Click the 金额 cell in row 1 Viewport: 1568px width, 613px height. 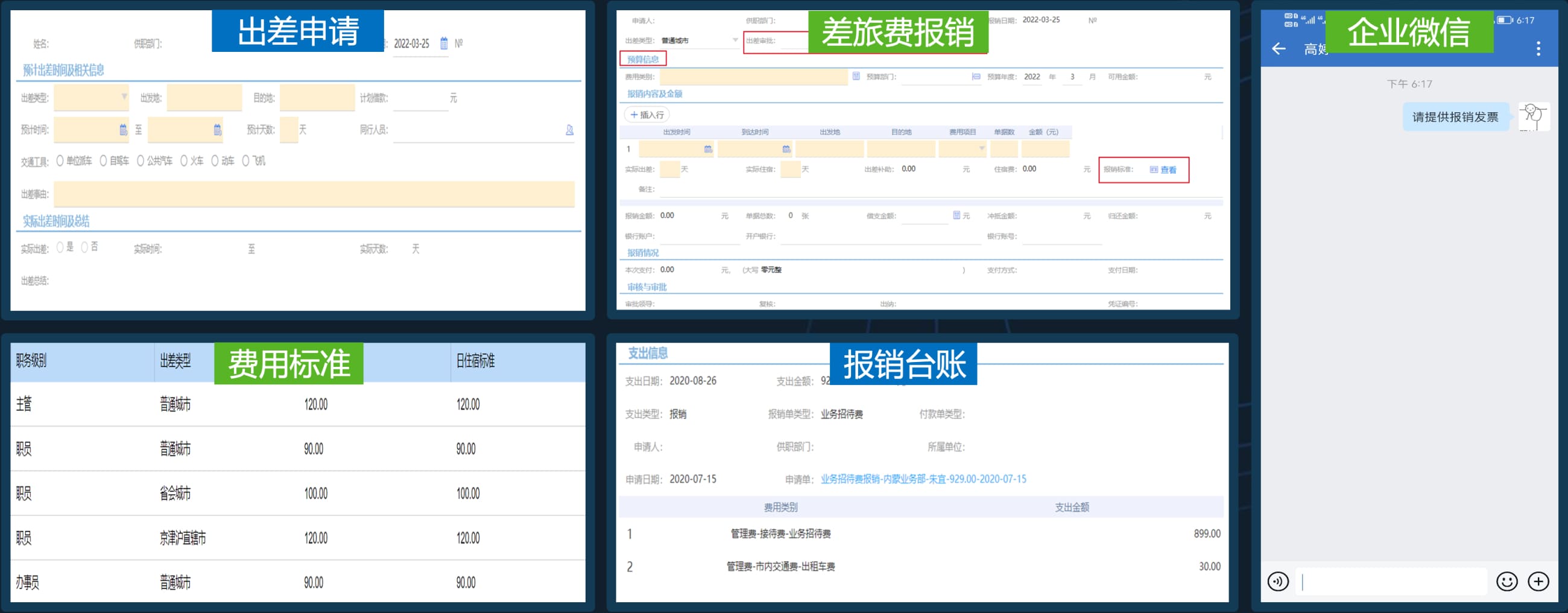coord(1045,149)
